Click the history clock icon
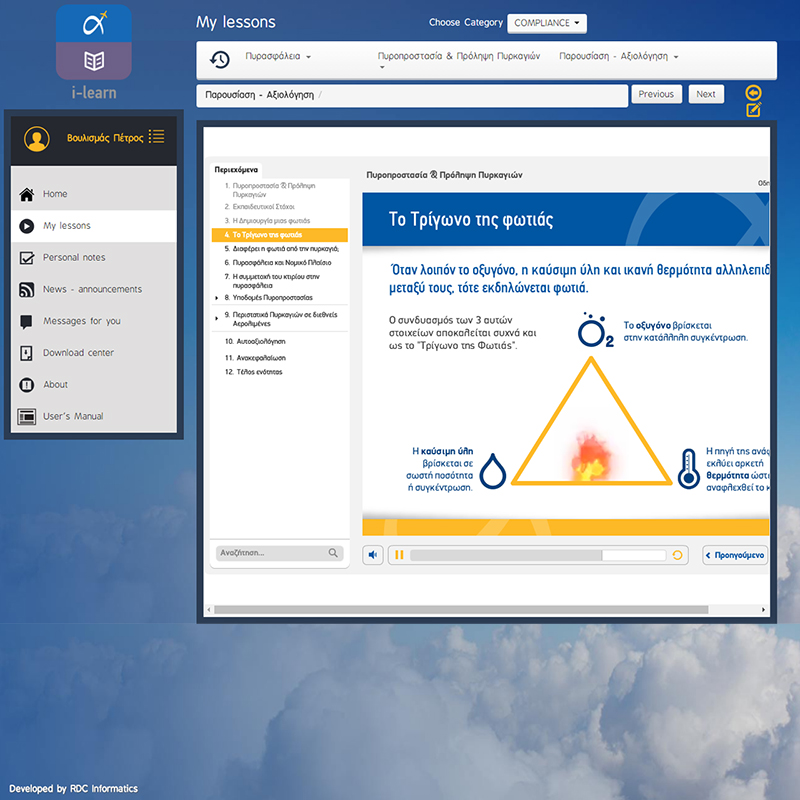Screen dimensions: 800x800 (x=219, y=60)
